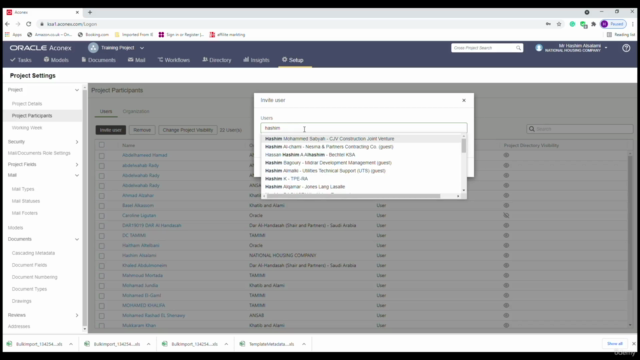This screenshot has height=360, width=640.
Task: Click the Users input field containing hashim
Action: click(x=364, y=128)
